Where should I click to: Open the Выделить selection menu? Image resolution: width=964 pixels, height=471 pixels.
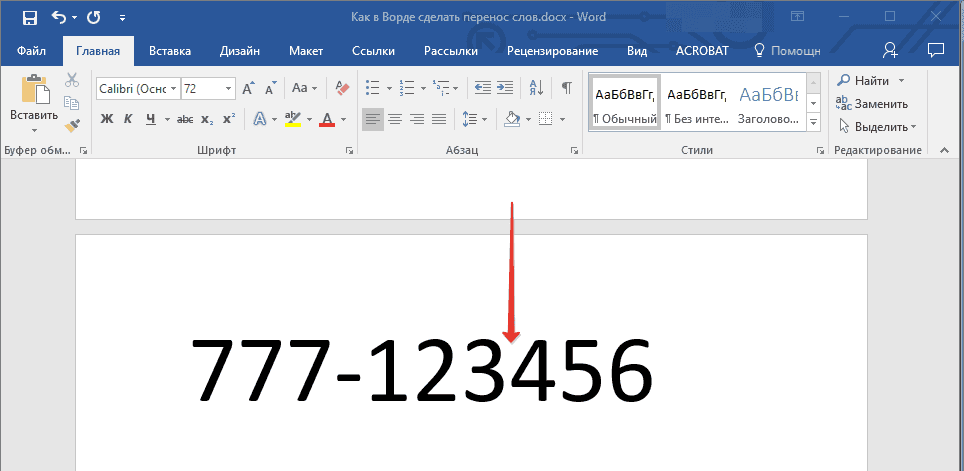tap(877, 127)
